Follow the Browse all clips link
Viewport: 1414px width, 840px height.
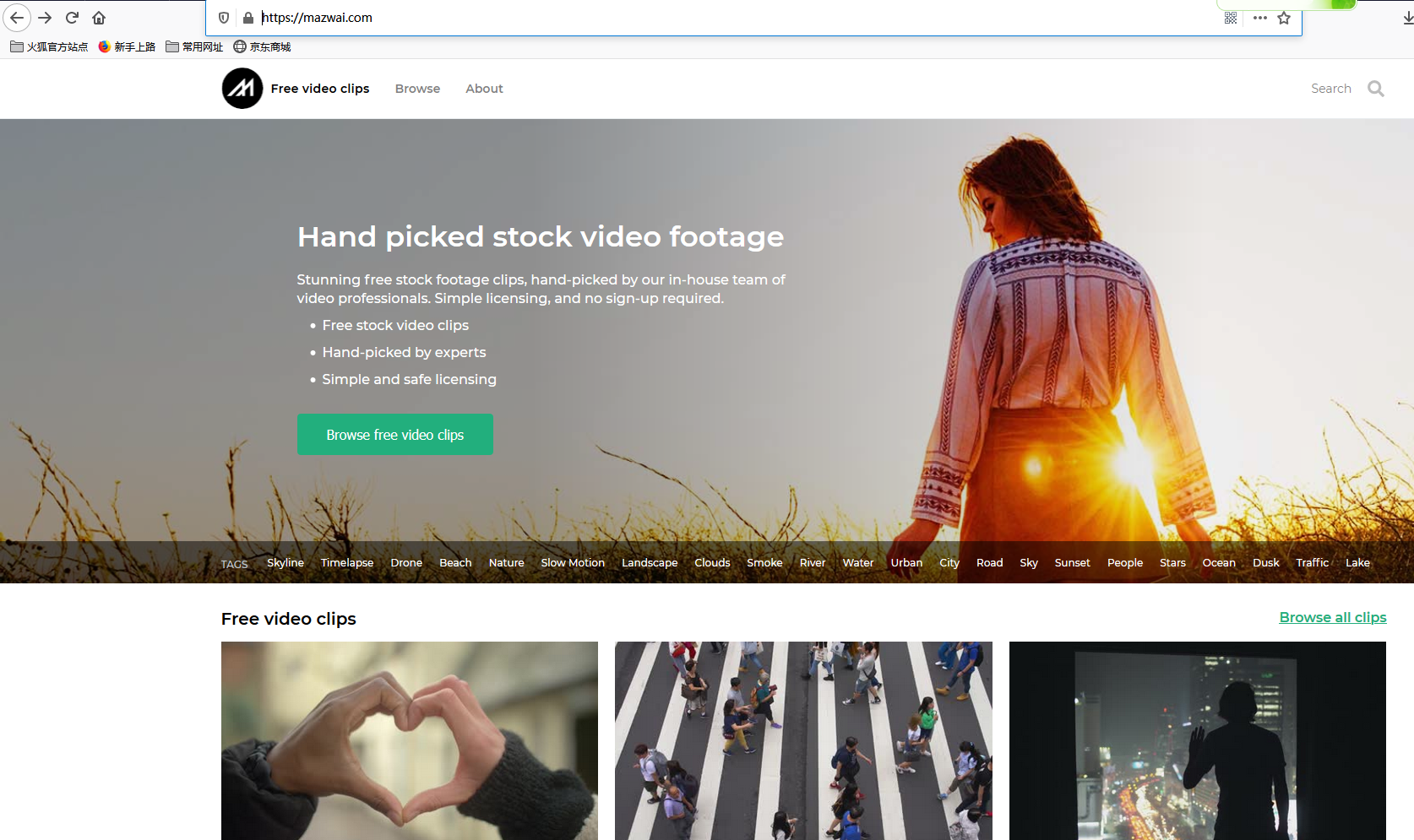(1333, 617)
